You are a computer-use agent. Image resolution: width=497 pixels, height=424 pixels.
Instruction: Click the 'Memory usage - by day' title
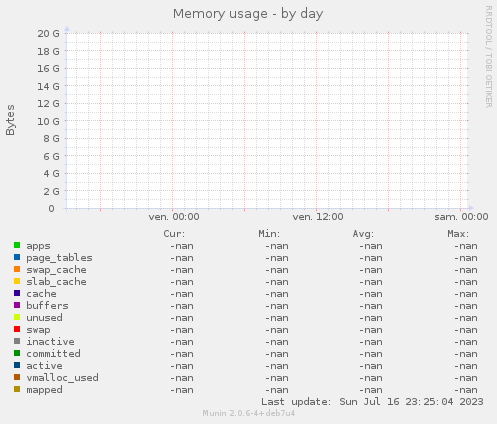point(248,14)
